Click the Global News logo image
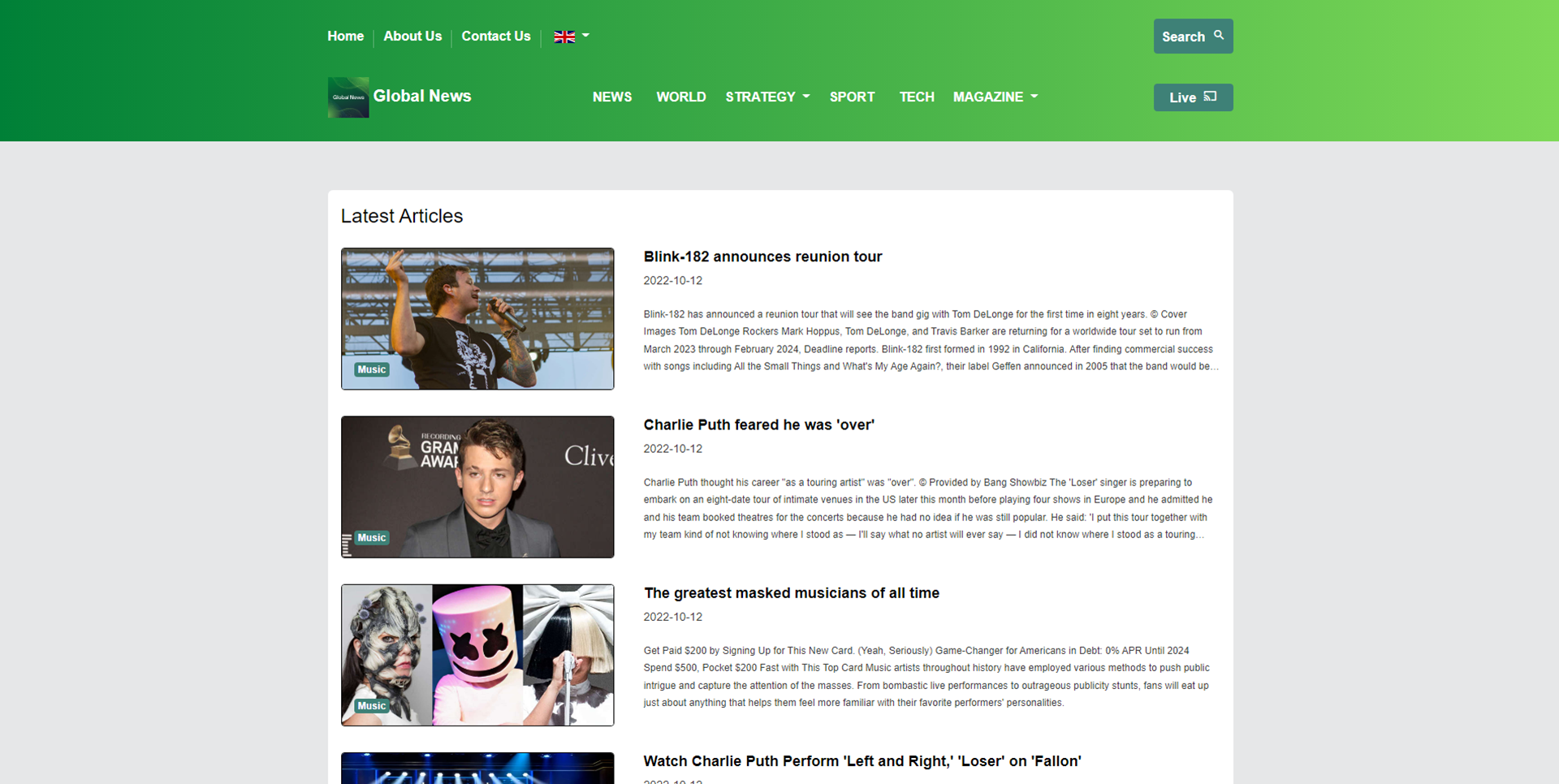The width and height of the screenshot is (1559, 784). click(x=348, y=97)
